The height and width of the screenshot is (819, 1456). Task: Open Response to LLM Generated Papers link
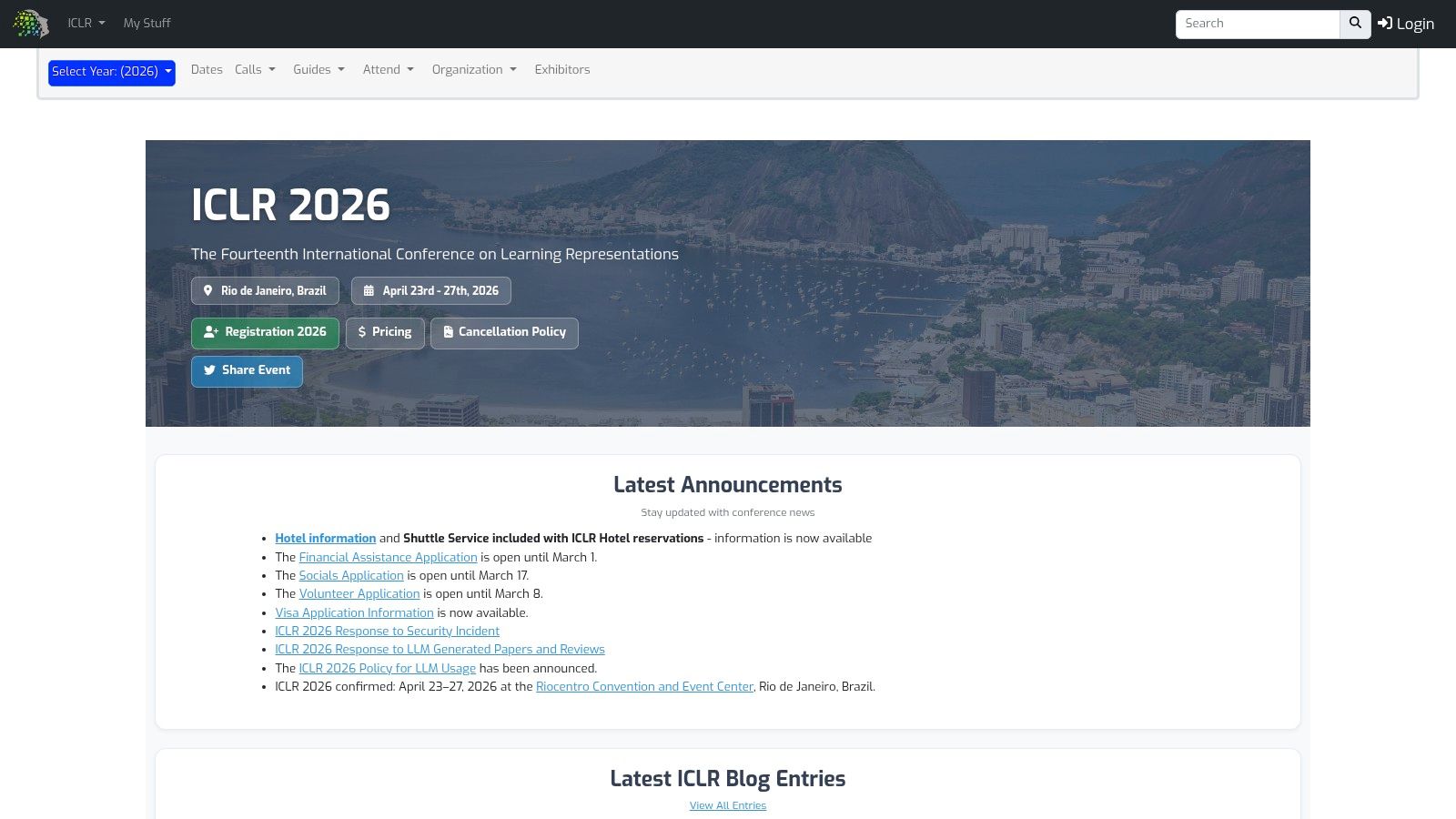tap(440, 650)
